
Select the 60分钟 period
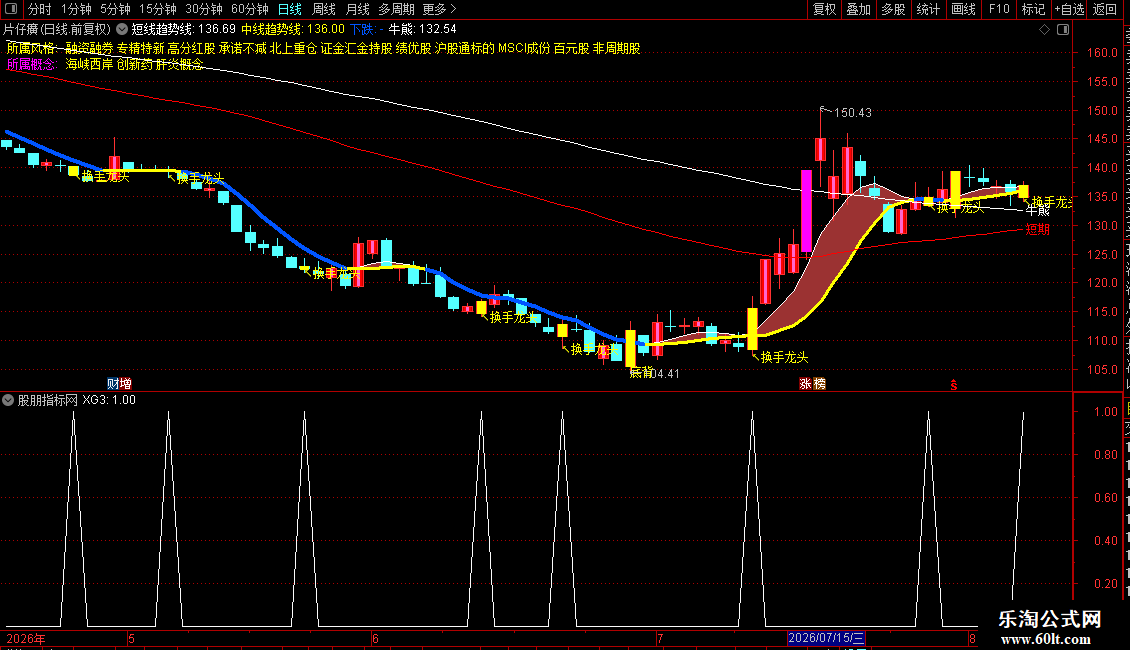(x=250, y=9)
